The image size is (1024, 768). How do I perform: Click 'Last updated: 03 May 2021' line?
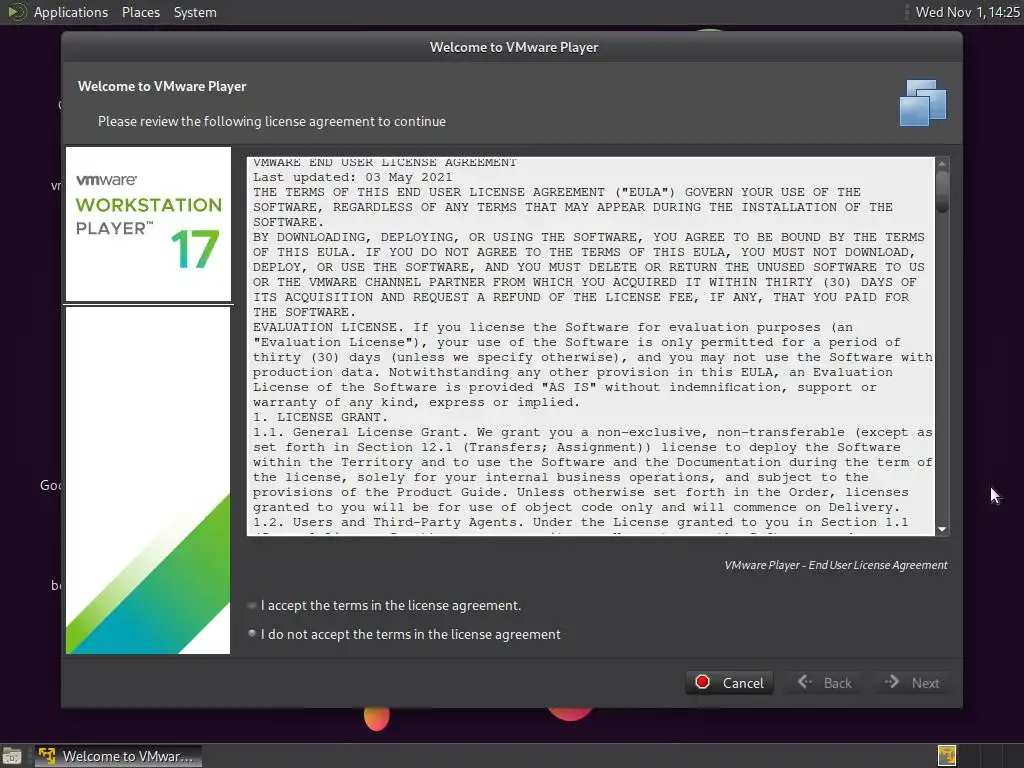pyautogui.click(x=352, y=177)
